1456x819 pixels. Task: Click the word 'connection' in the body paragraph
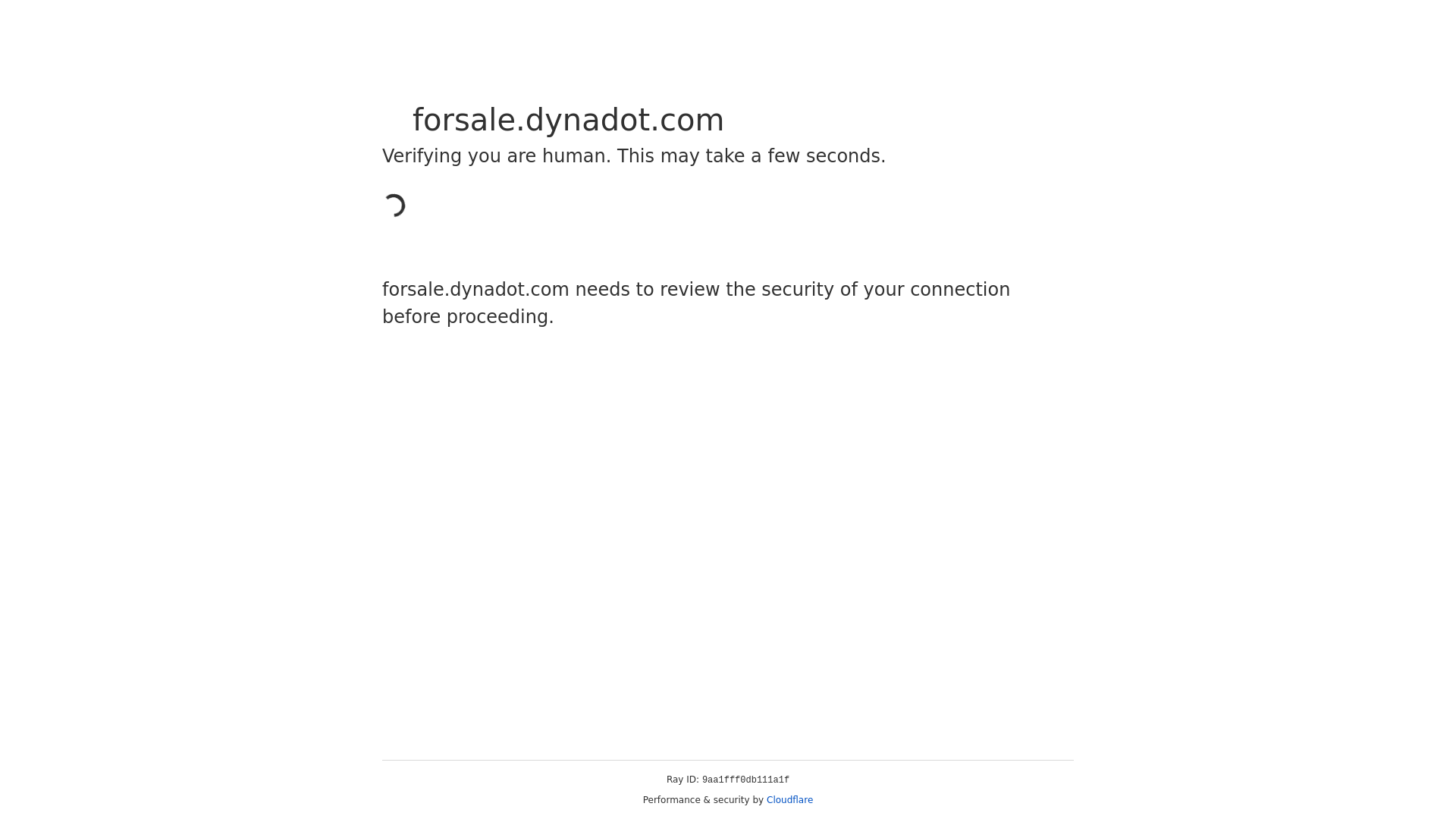click(960, 290)
